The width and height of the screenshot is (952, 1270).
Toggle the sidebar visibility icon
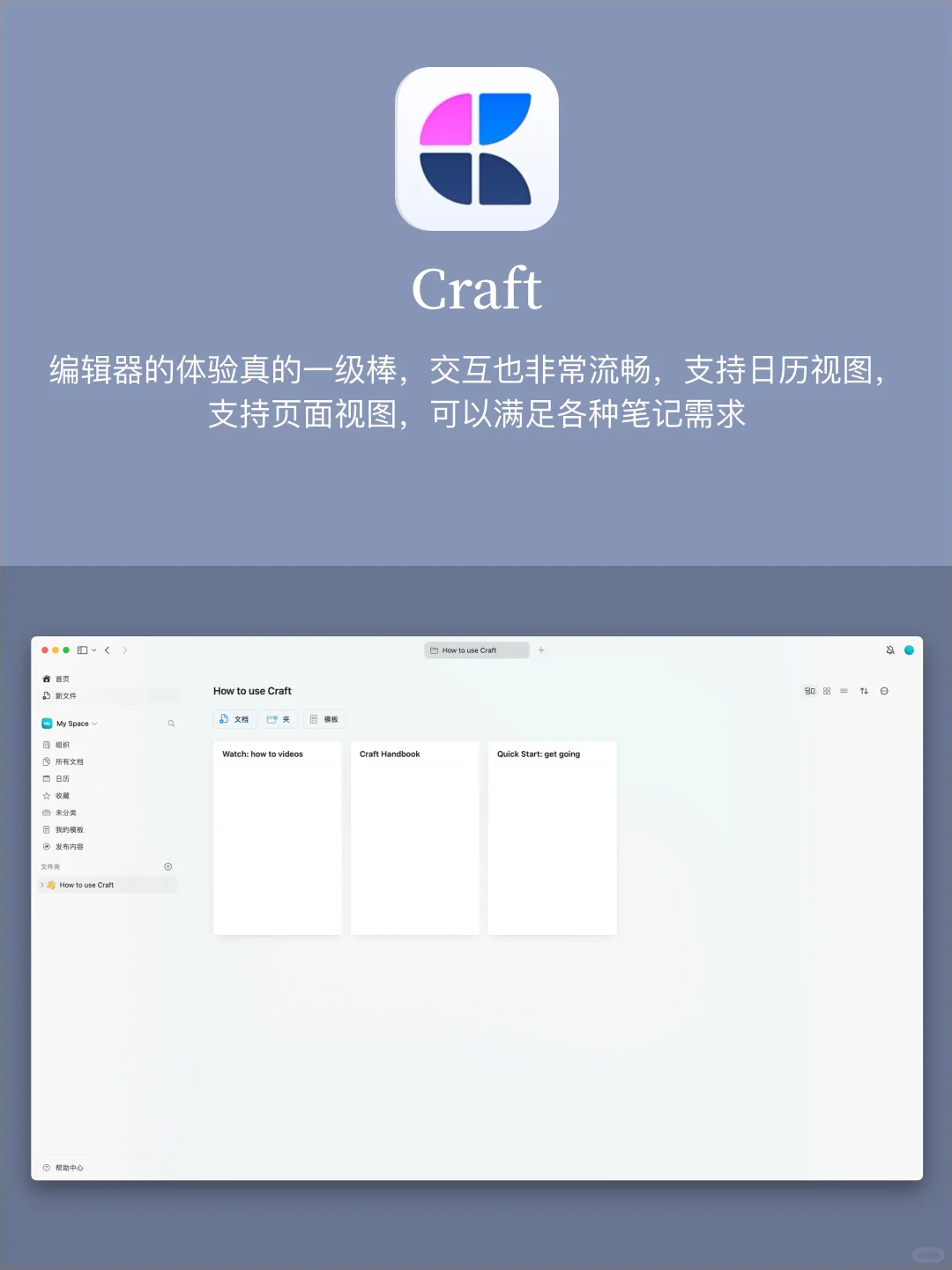tap(82, 650)
